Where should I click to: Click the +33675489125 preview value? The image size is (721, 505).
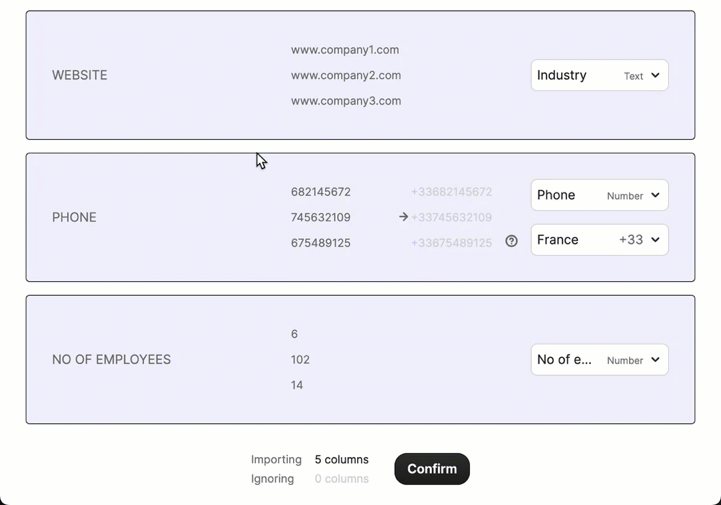point(452,243)
